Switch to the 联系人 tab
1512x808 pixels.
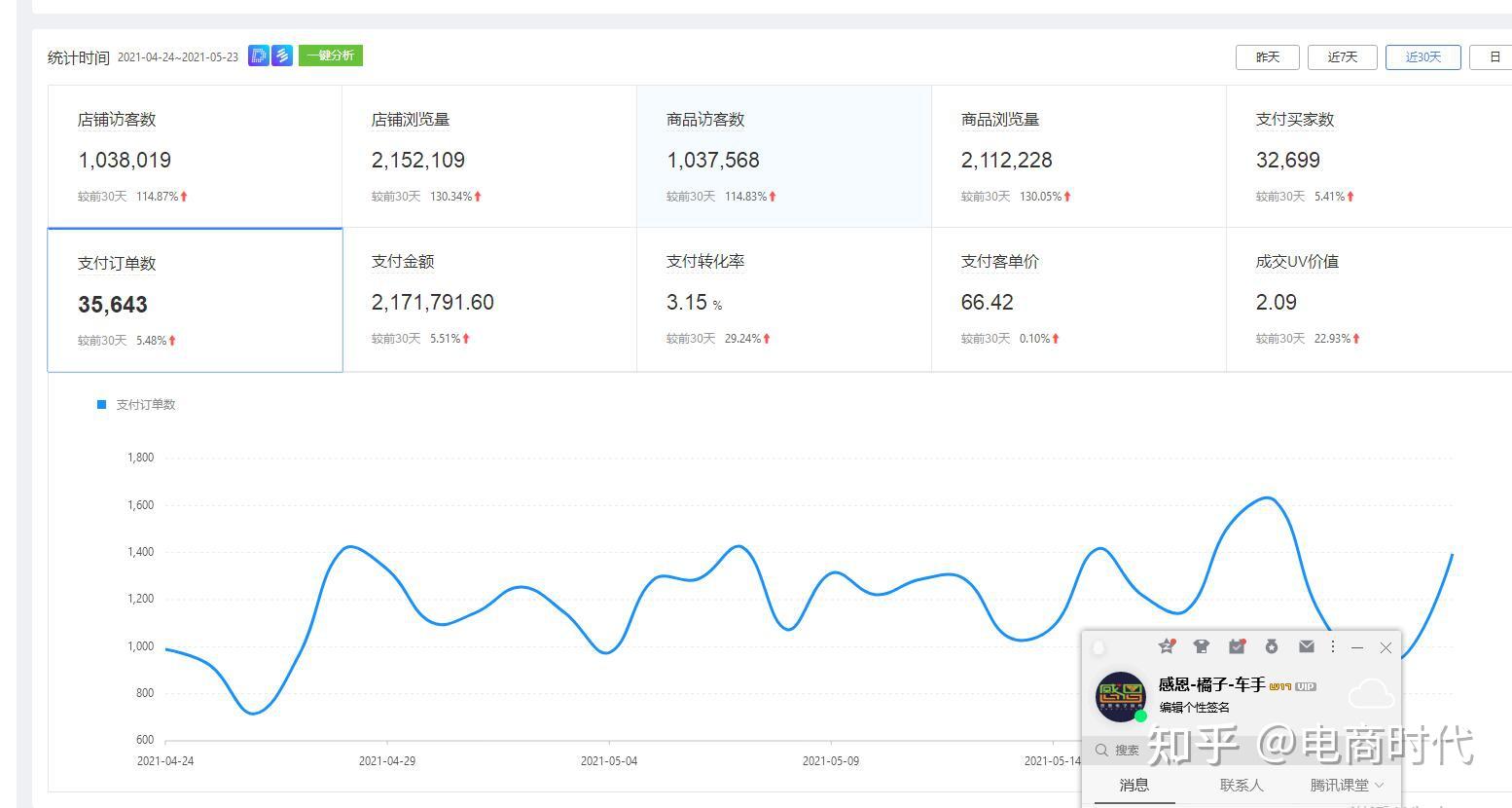pyautogui.click(x=1241, y=785)
